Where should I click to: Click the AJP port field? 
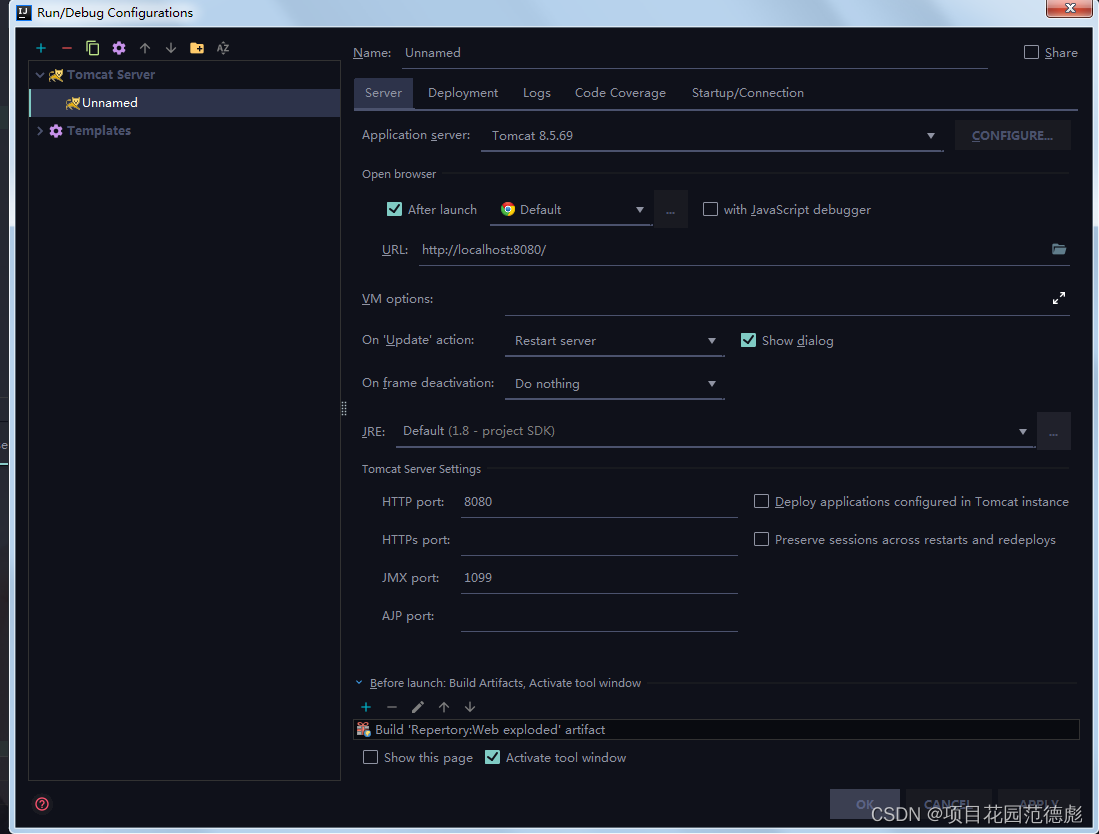coord(599,616)
